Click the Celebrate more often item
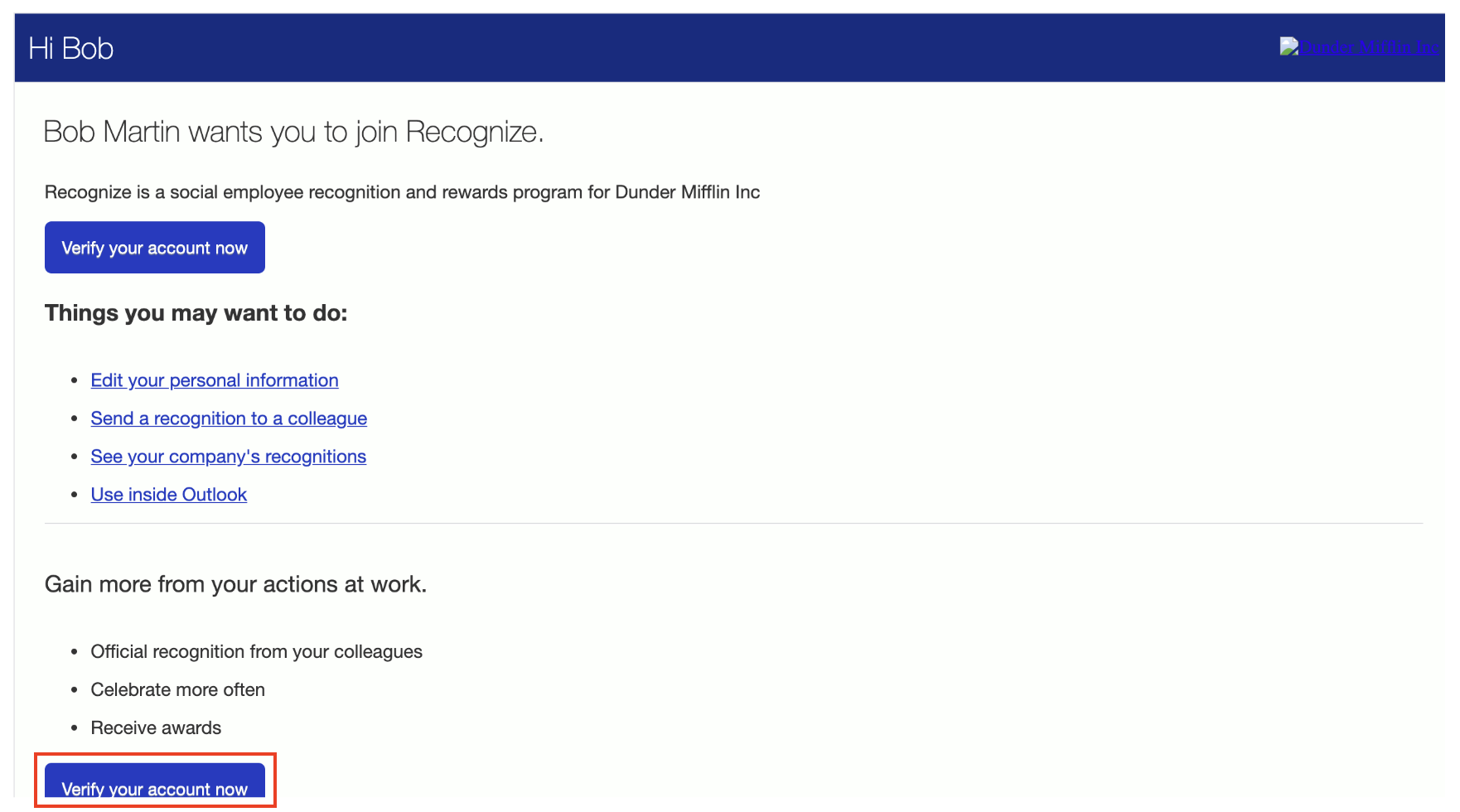The height and width of the screenshot is (812, 1460). tap(178, 690)
